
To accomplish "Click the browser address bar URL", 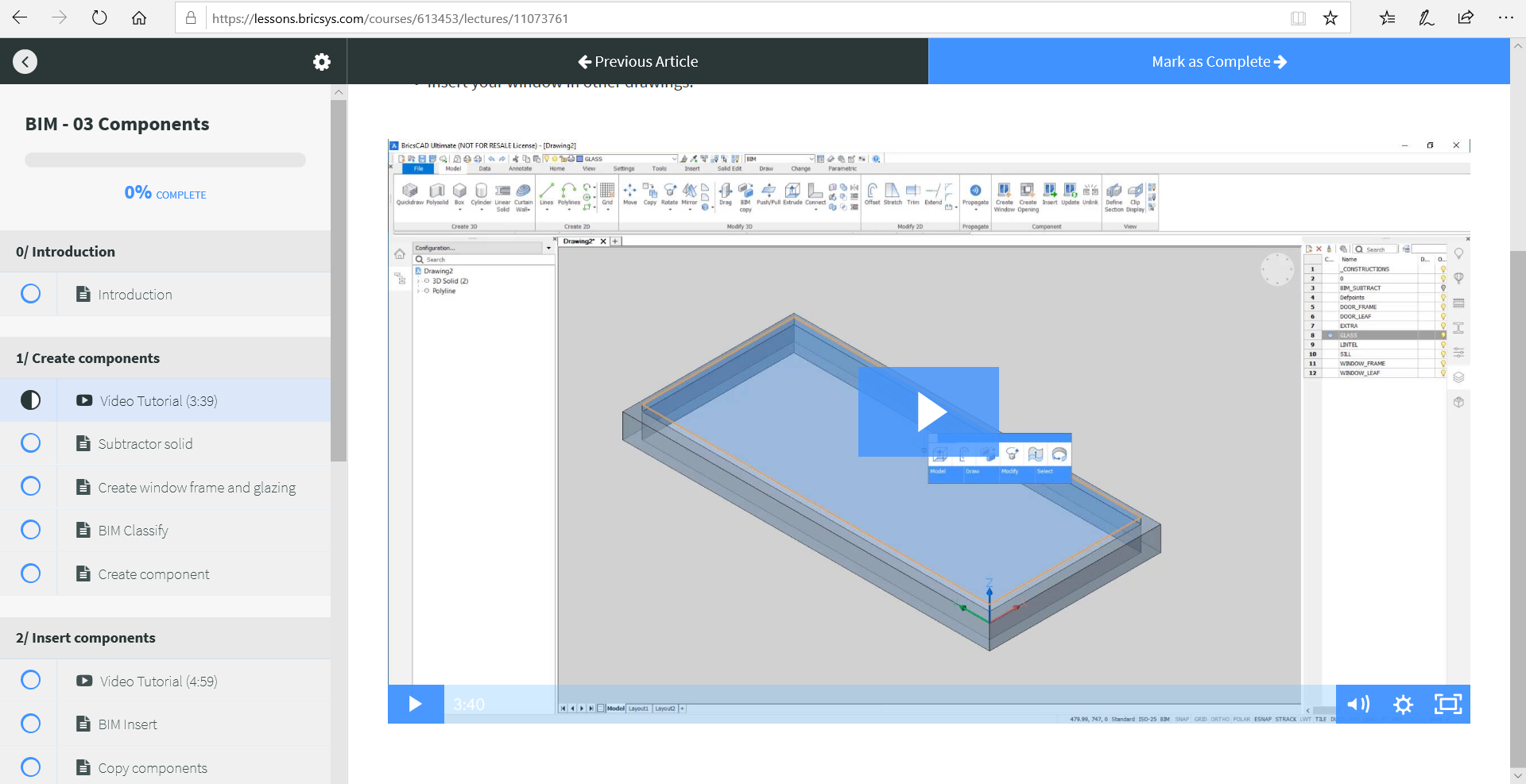I will pos(390,18).
